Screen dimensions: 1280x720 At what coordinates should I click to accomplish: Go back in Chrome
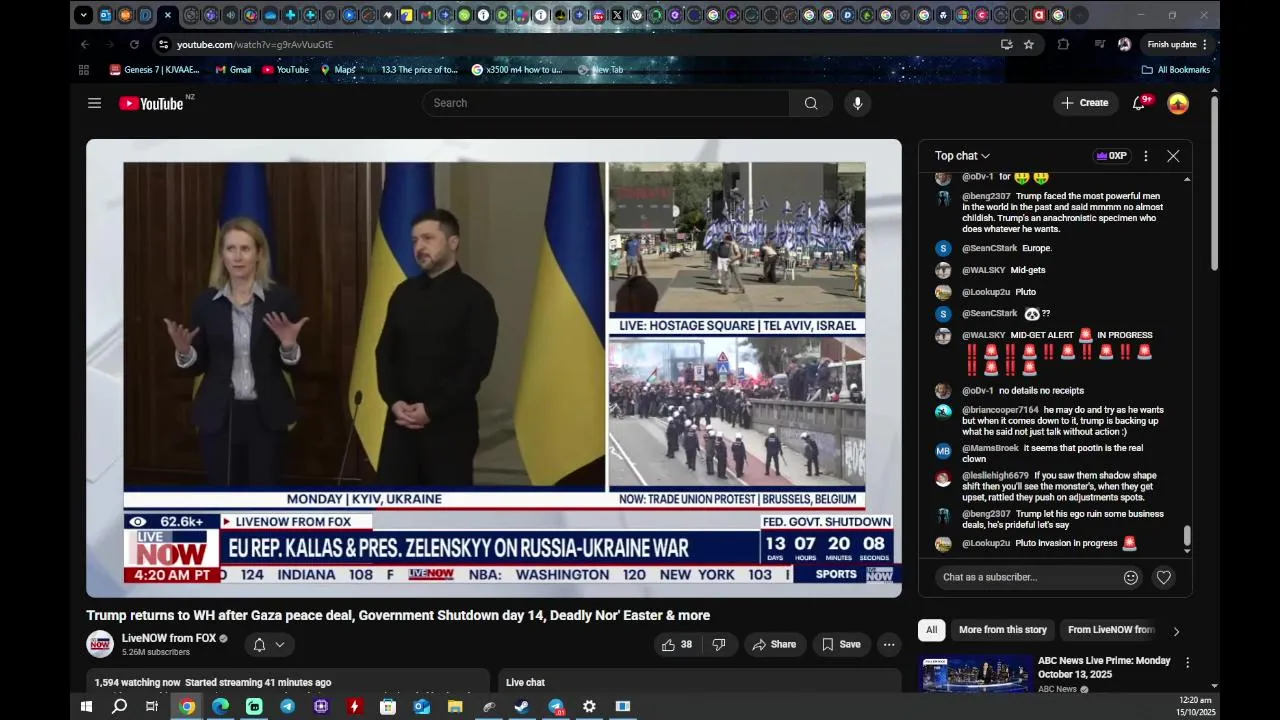pos(84,44)
